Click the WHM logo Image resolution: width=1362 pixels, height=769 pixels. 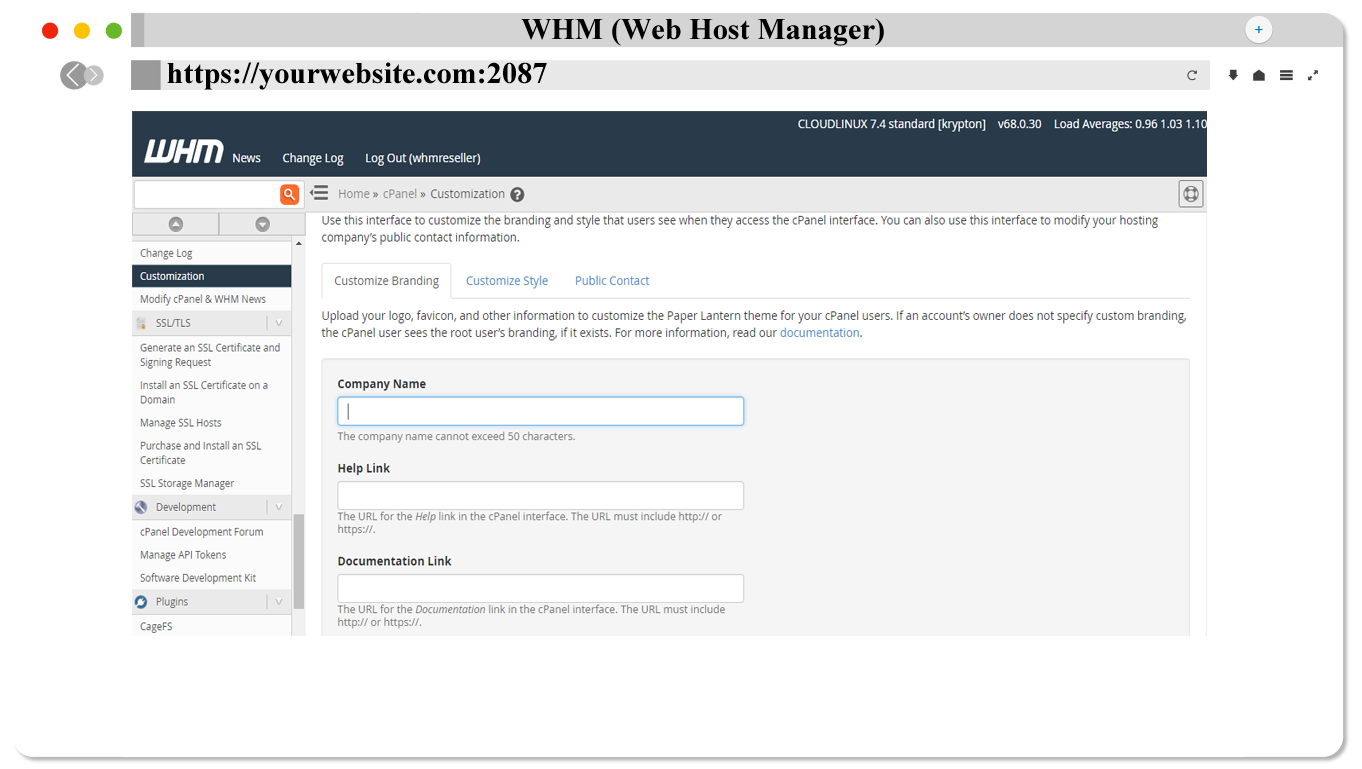point(184,152)
